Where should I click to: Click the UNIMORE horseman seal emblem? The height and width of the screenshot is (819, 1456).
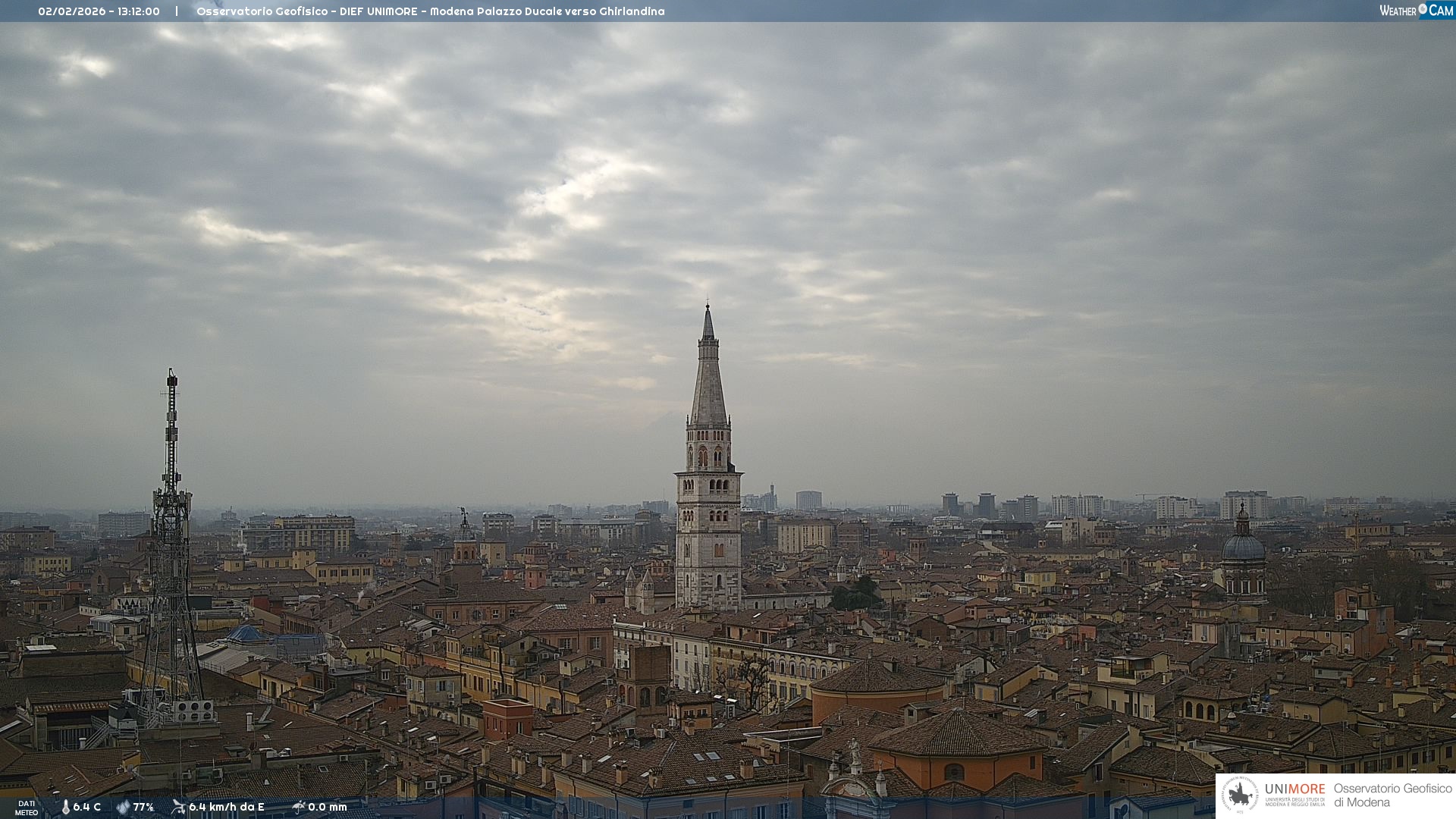coord(1241,795)
